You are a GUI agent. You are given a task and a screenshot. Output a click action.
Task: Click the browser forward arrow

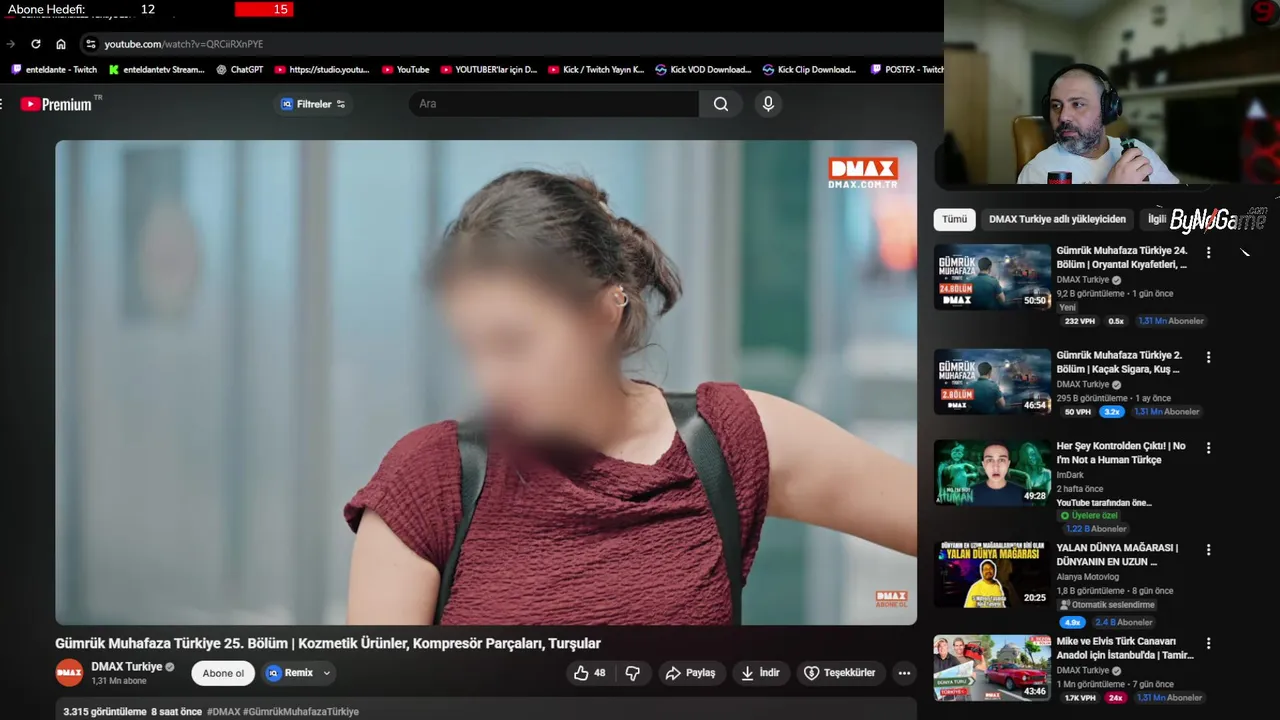(x=11, y=44)
